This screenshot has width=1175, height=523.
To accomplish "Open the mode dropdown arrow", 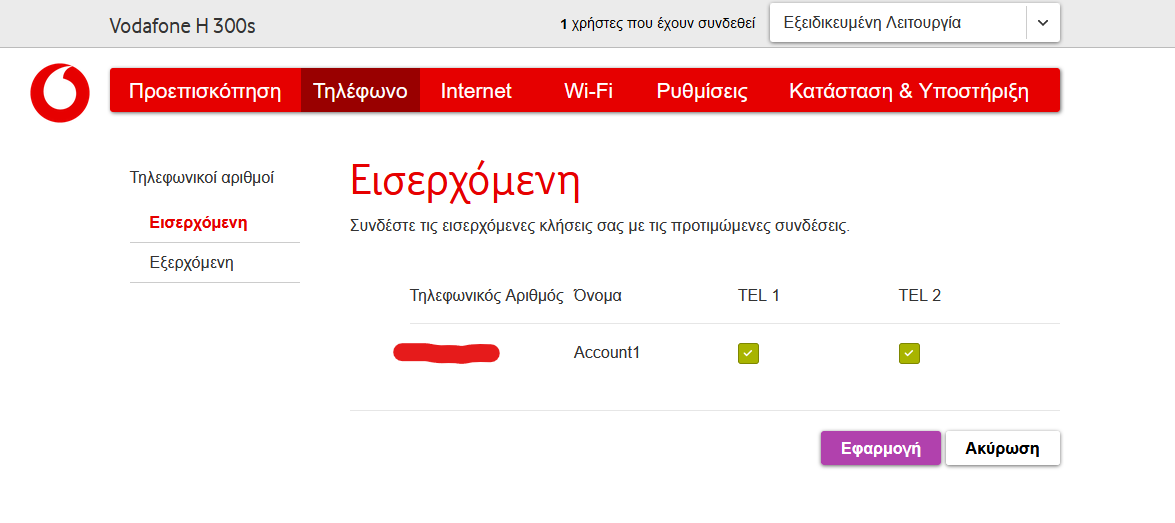I will tap(1043, 23).
